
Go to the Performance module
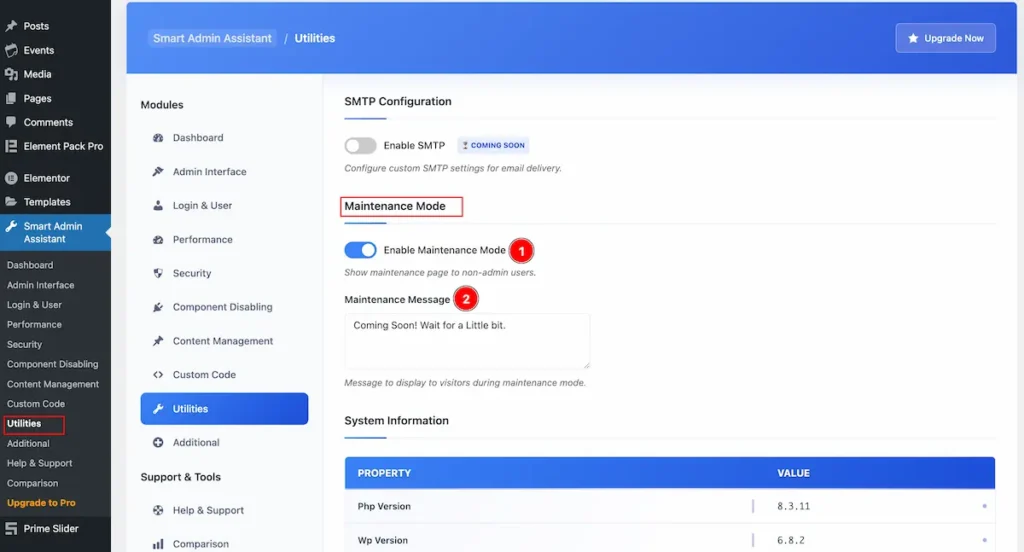tap(224, 240)
